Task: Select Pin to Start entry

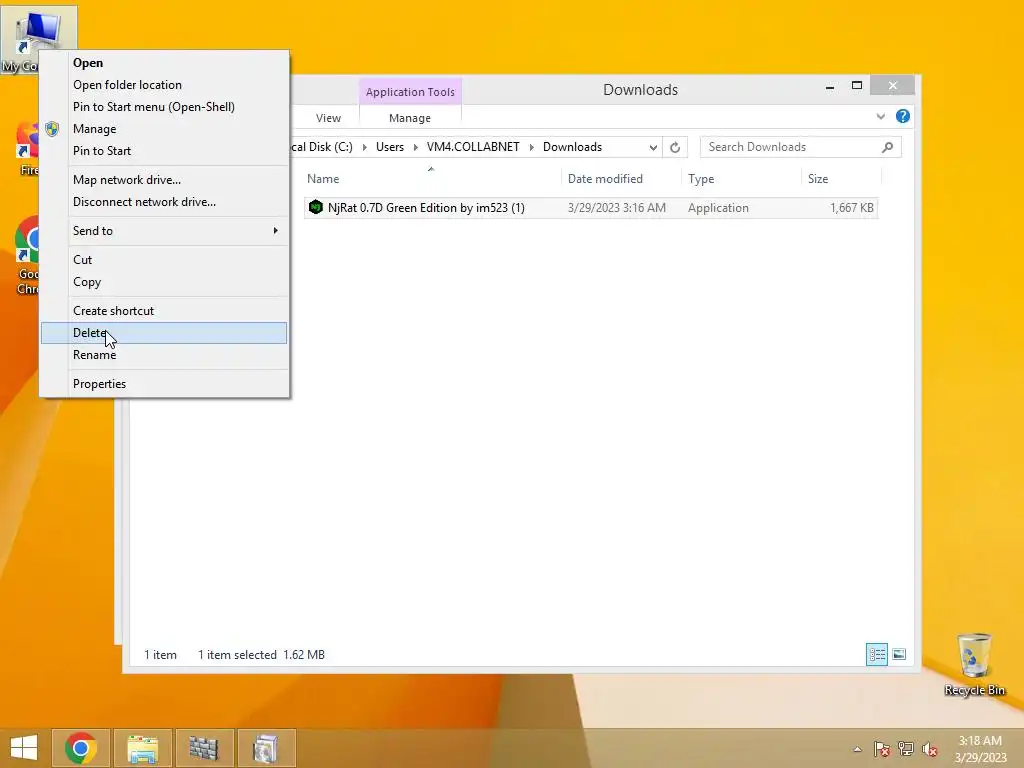Action: point(164,151)
